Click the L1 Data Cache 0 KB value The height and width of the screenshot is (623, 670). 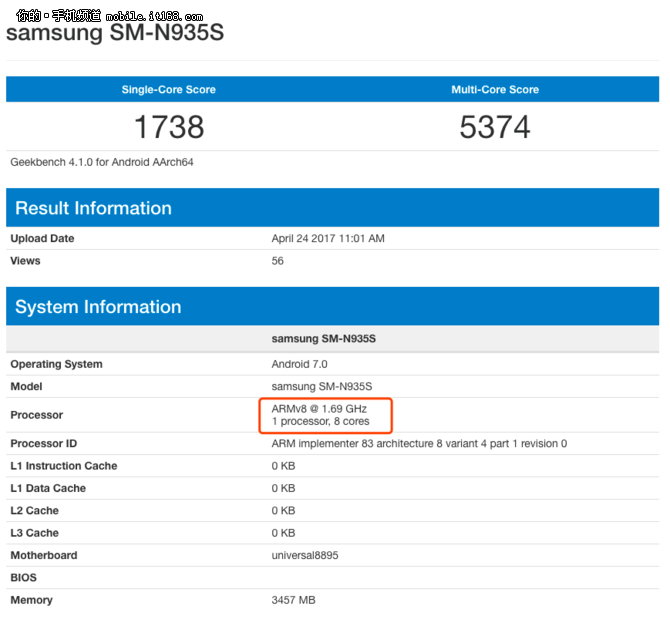283,488
